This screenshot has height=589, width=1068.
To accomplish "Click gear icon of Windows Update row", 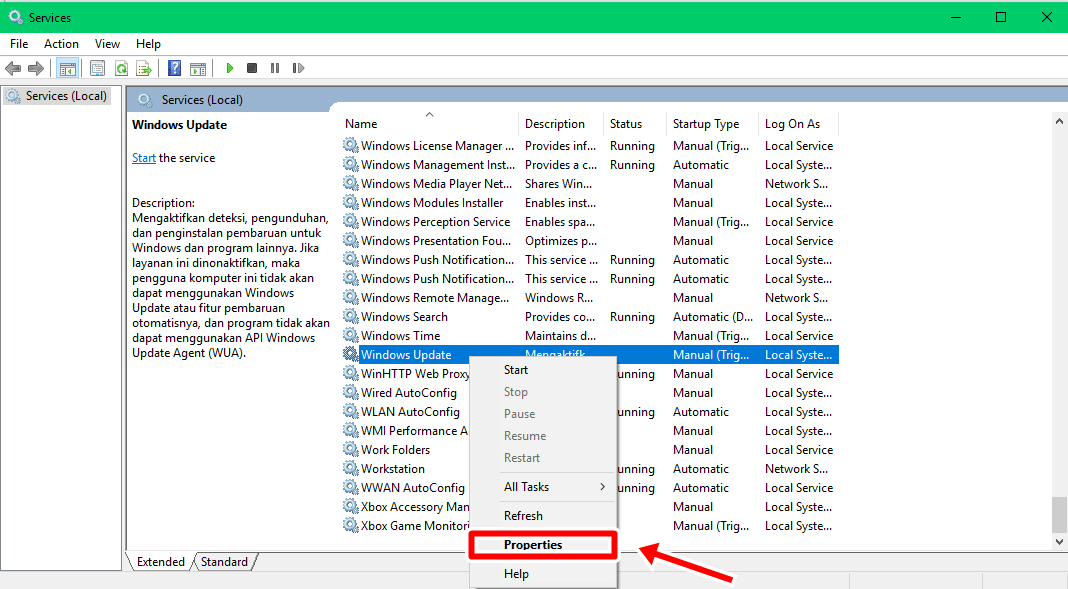I will point(350,354).
